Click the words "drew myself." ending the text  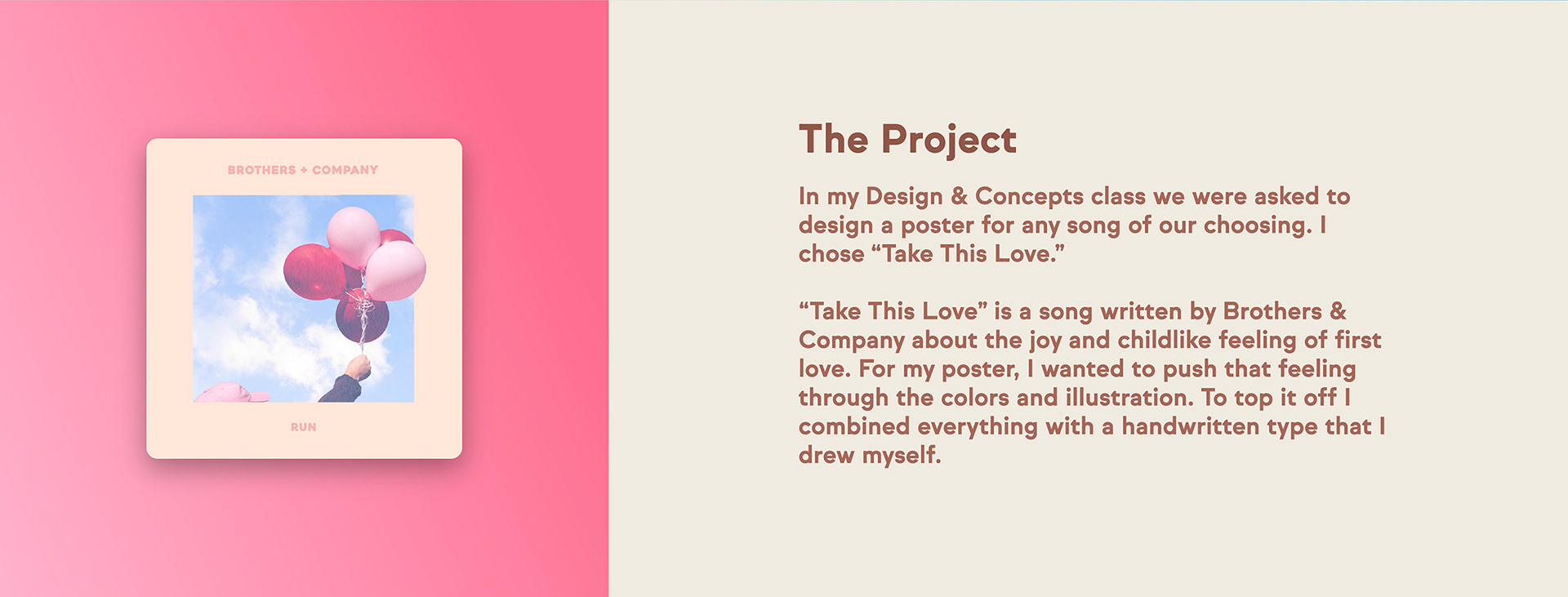(869, 456)
